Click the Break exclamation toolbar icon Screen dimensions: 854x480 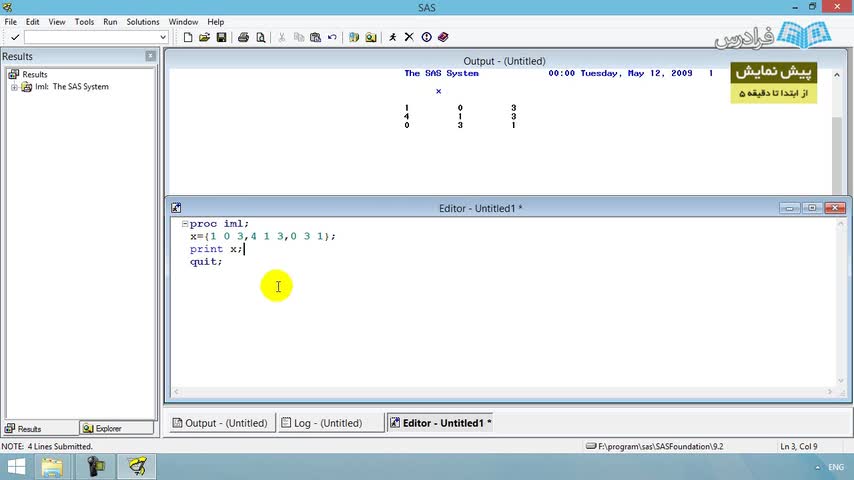click(x=426, y=37)
